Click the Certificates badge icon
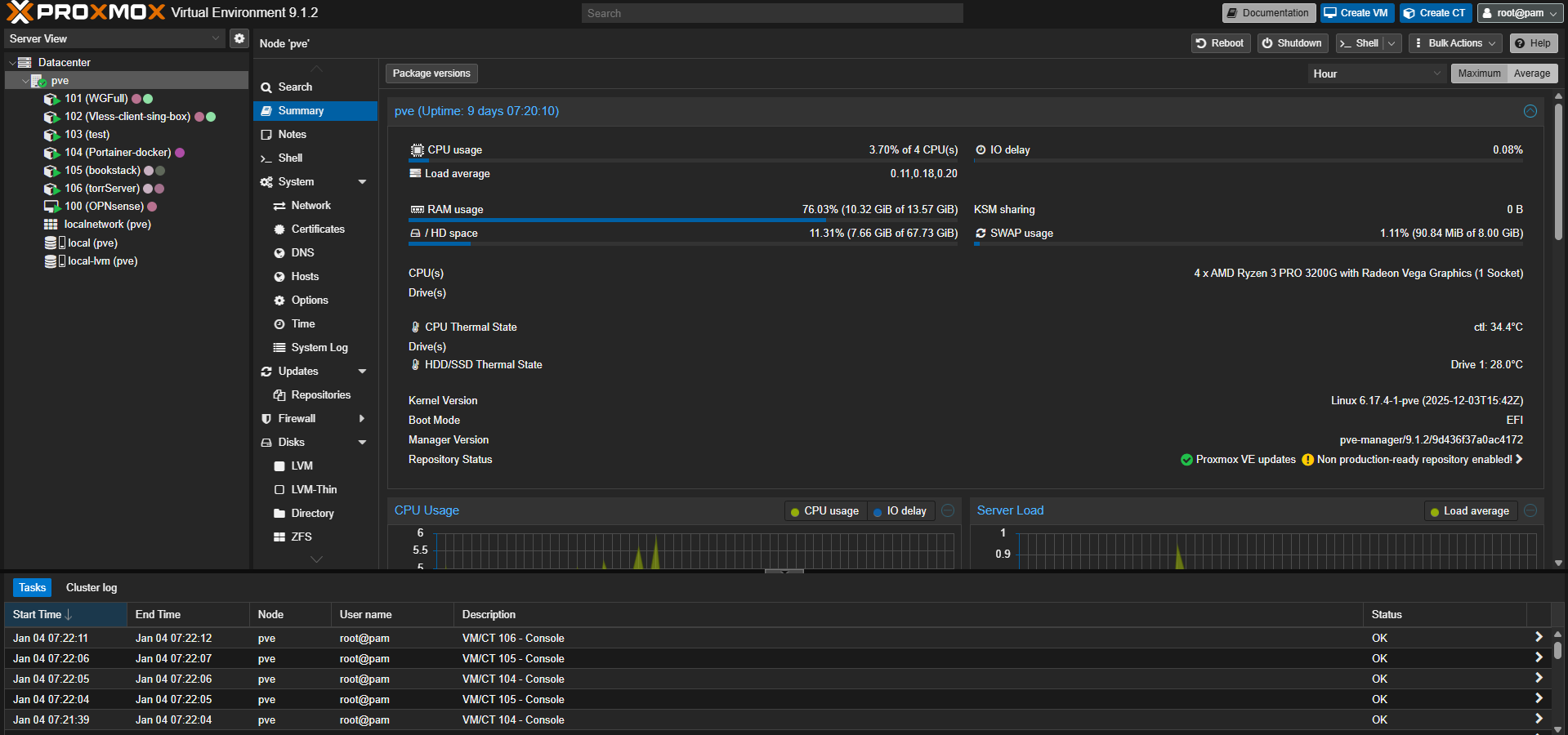The image size is (1568, 735). tap(279, 229)
